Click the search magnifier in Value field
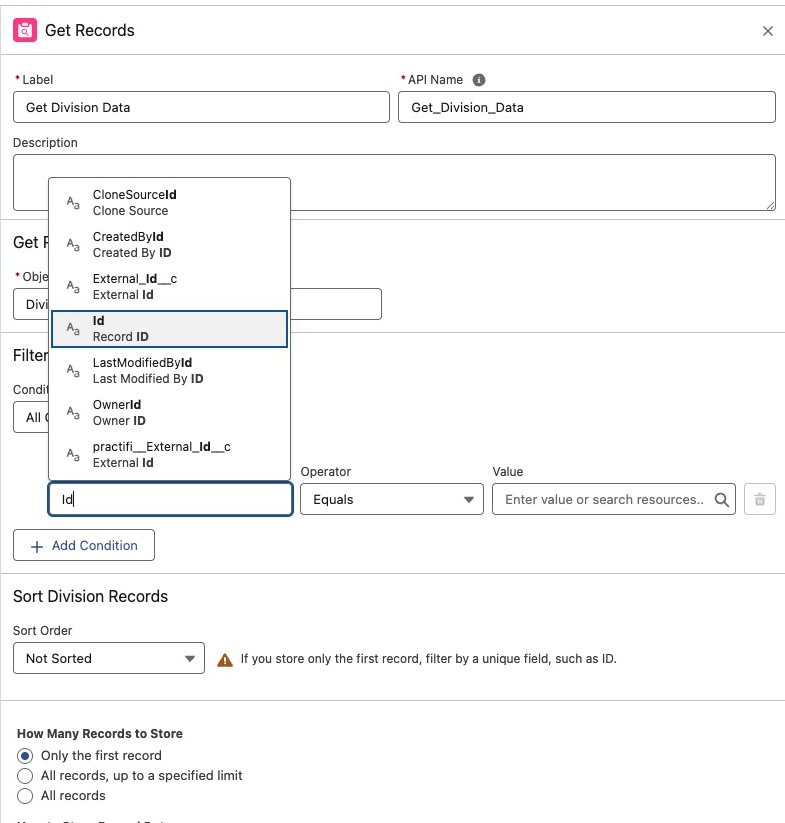 point(722,499)
